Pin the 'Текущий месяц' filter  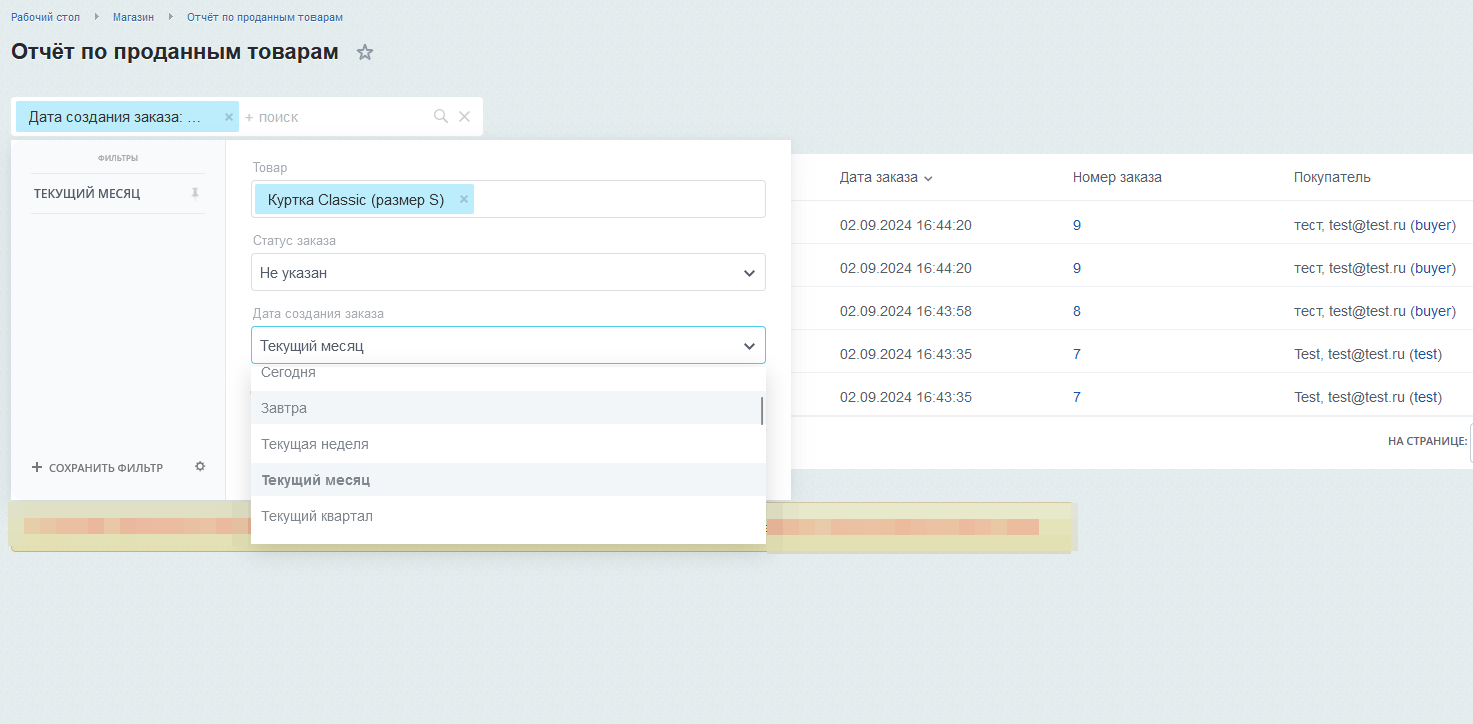click(x=195, y=193)
